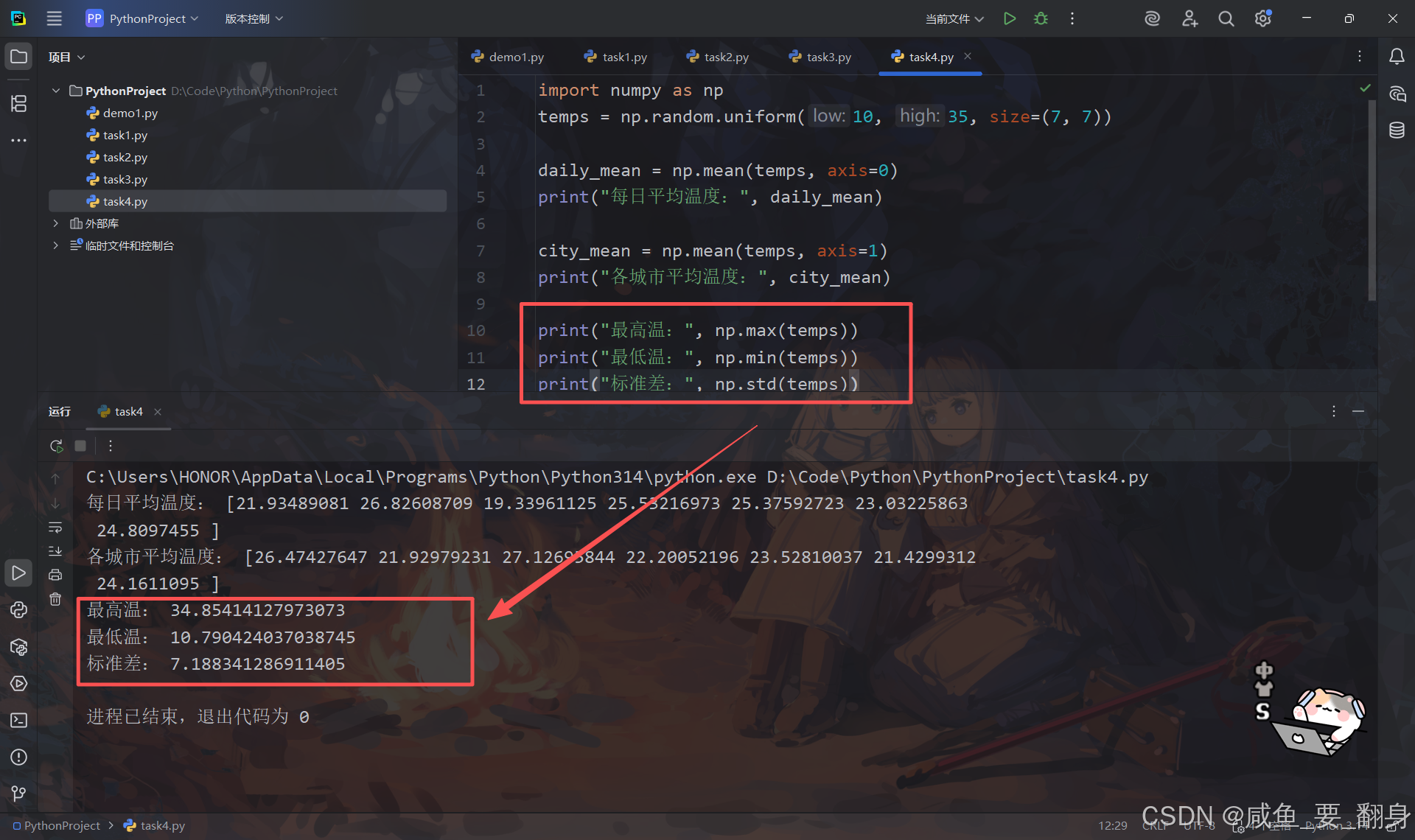Expand the 外部库 tree node

[x=55, y=223]
